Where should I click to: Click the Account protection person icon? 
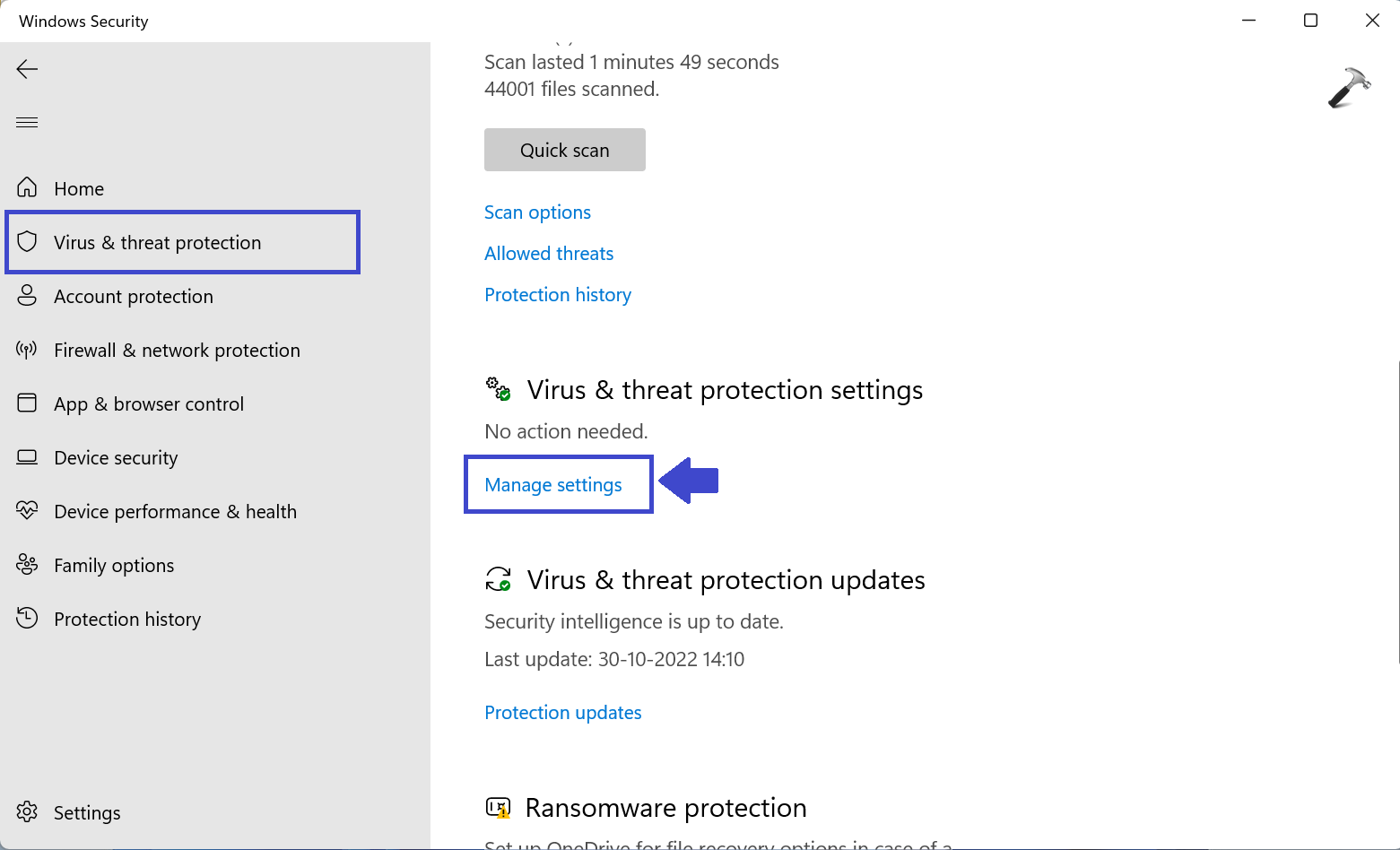pos(27,295)
